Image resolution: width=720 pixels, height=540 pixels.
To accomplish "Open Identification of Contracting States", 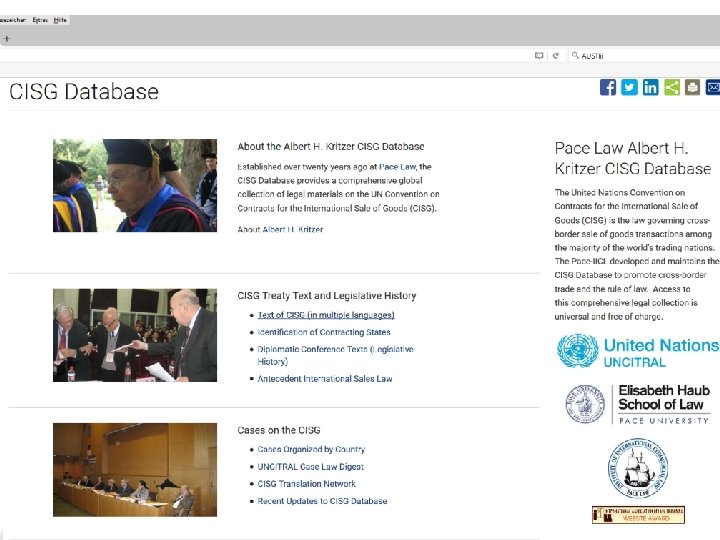I will coord(324,332).
